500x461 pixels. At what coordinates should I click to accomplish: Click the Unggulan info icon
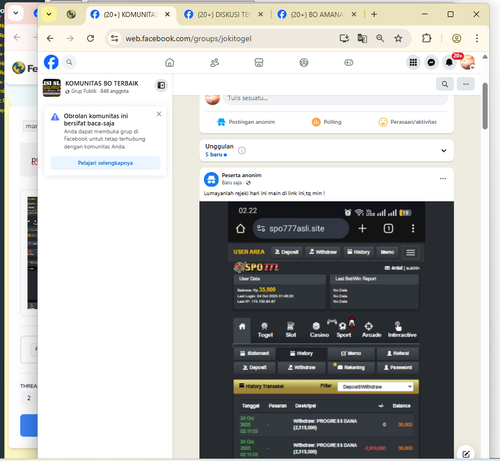[242, 151]
